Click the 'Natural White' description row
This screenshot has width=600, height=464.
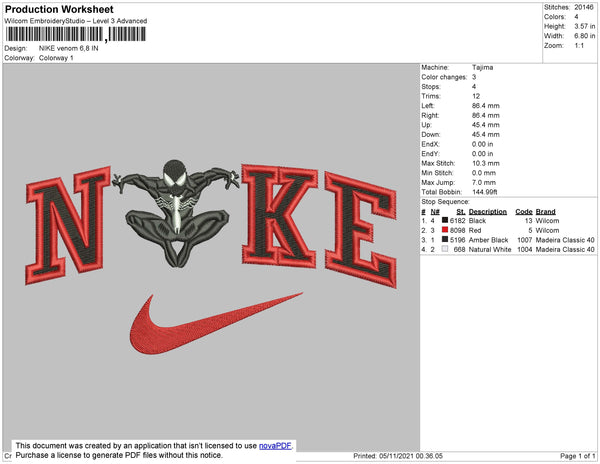click(490, 249)
